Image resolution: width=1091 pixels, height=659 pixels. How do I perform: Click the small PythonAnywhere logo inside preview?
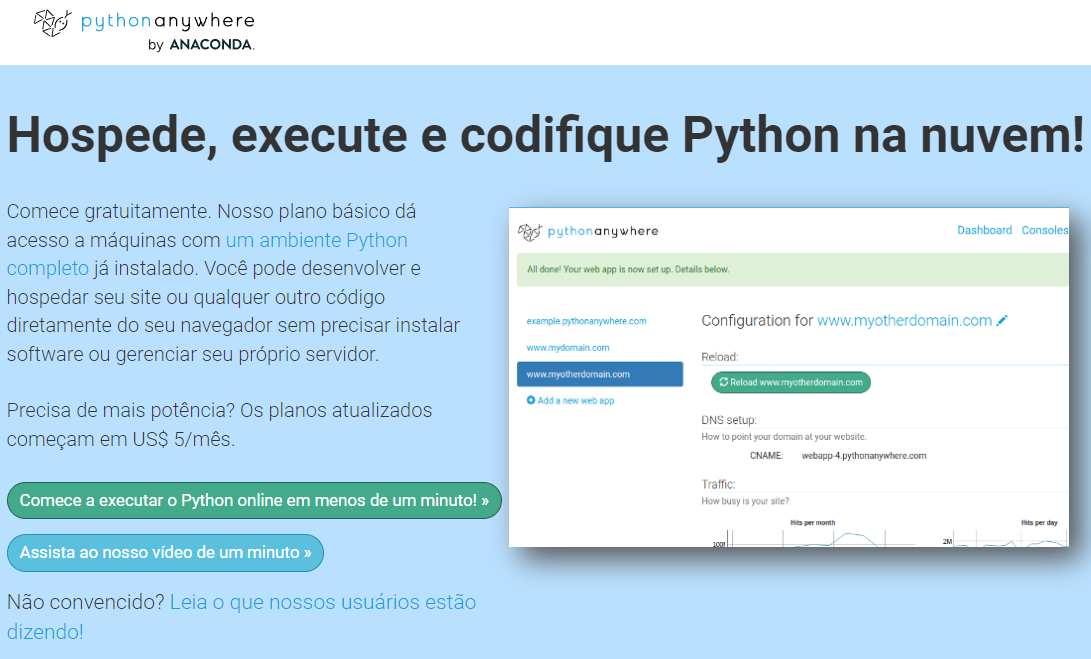(x=588, y=232)
